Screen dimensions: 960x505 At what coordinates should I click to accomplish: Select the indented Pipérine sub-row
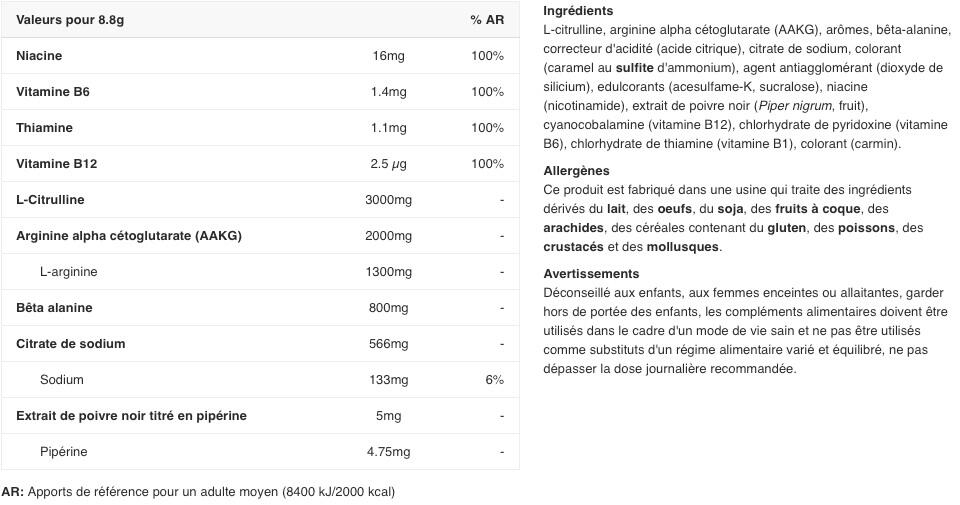pos(63,452)
